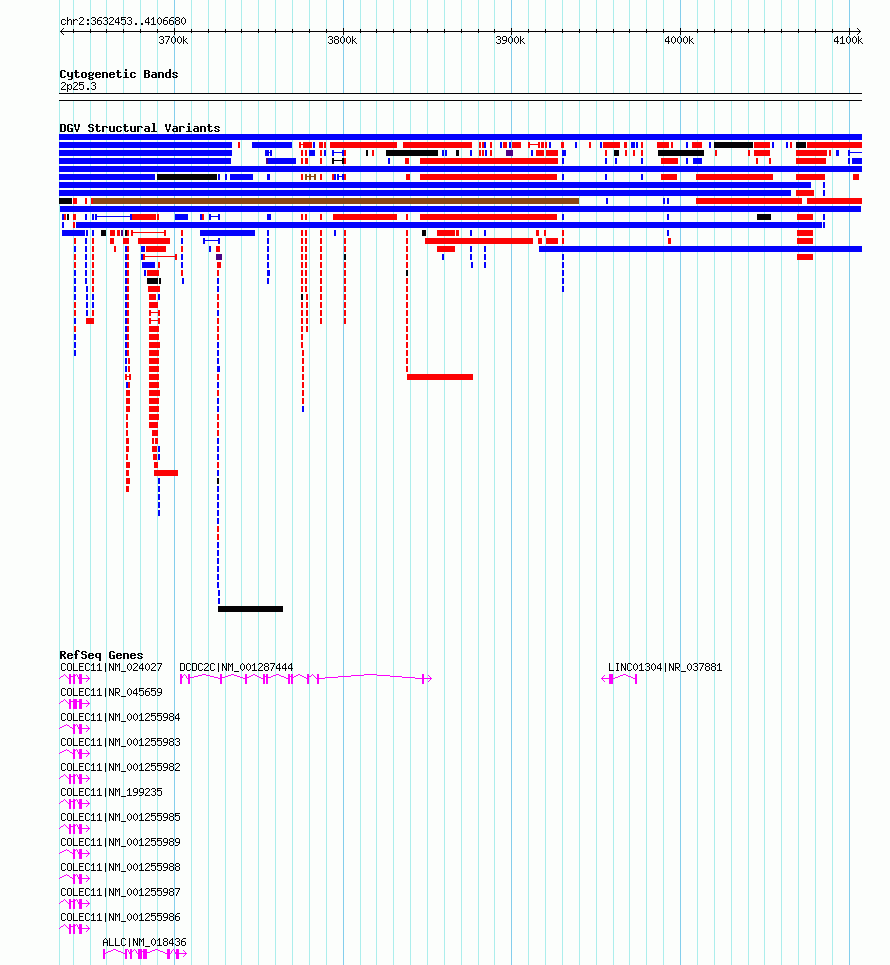Click the 3900k ruler label
The height and width of the screenshot is (965, 890).
pos(510,40)
